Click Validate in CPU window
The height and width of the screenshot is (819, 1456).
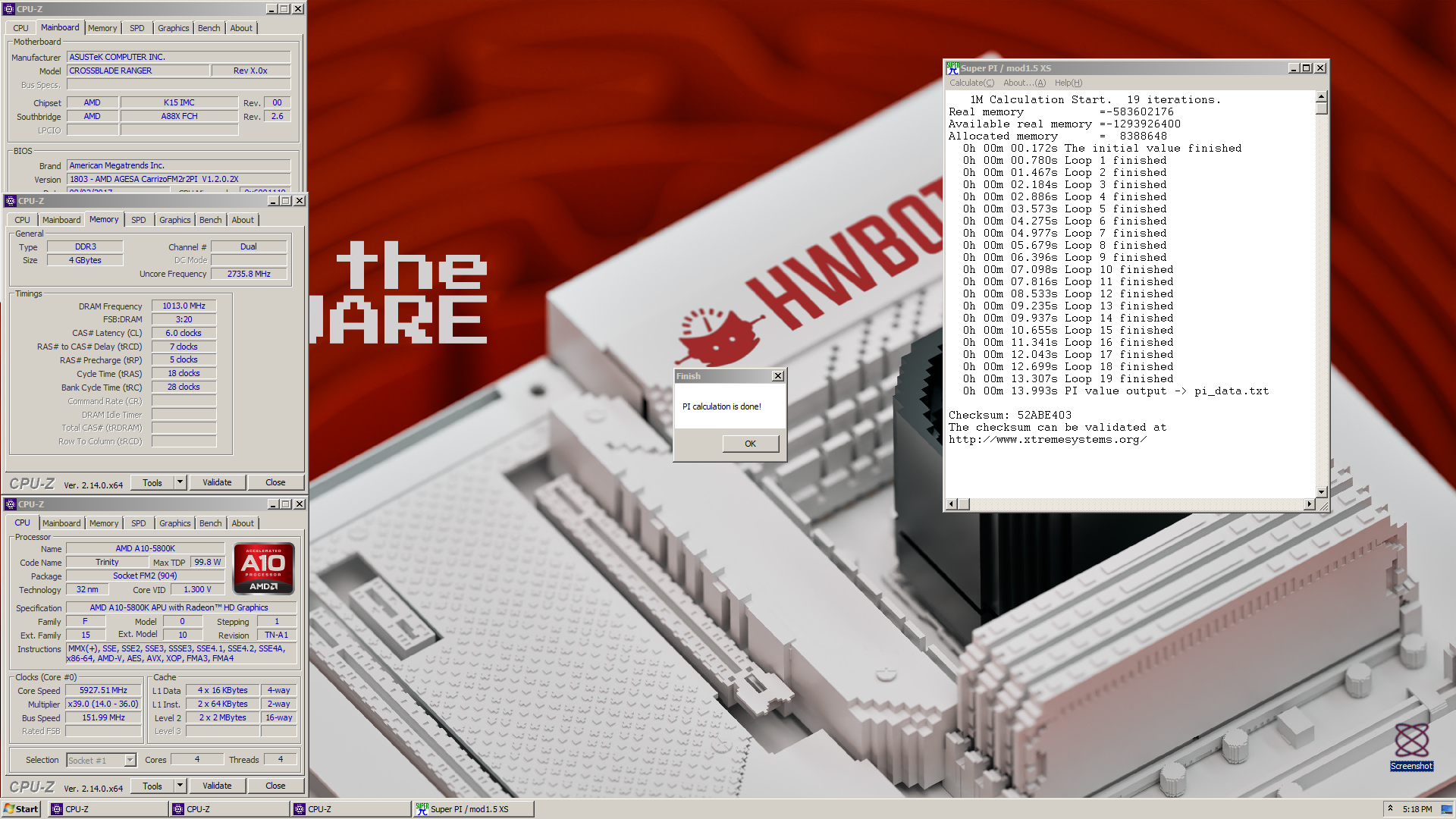pyautogui.click(x=217, y=786)
